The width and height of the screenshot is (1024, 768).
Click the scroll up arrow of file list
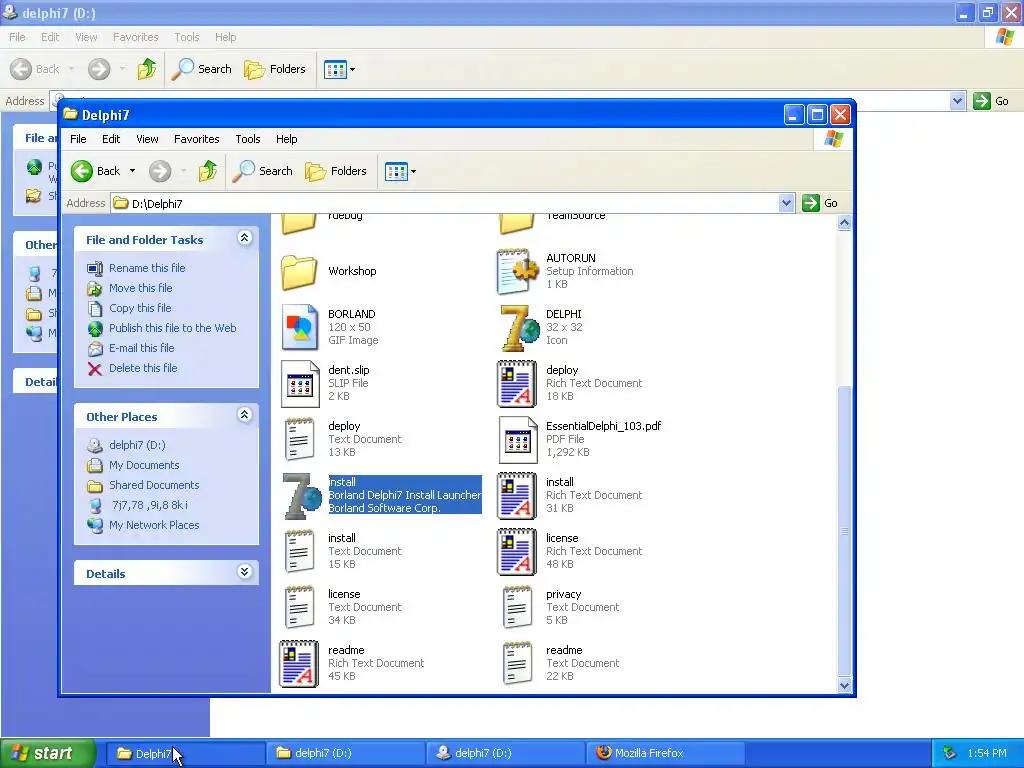(844, 223)
